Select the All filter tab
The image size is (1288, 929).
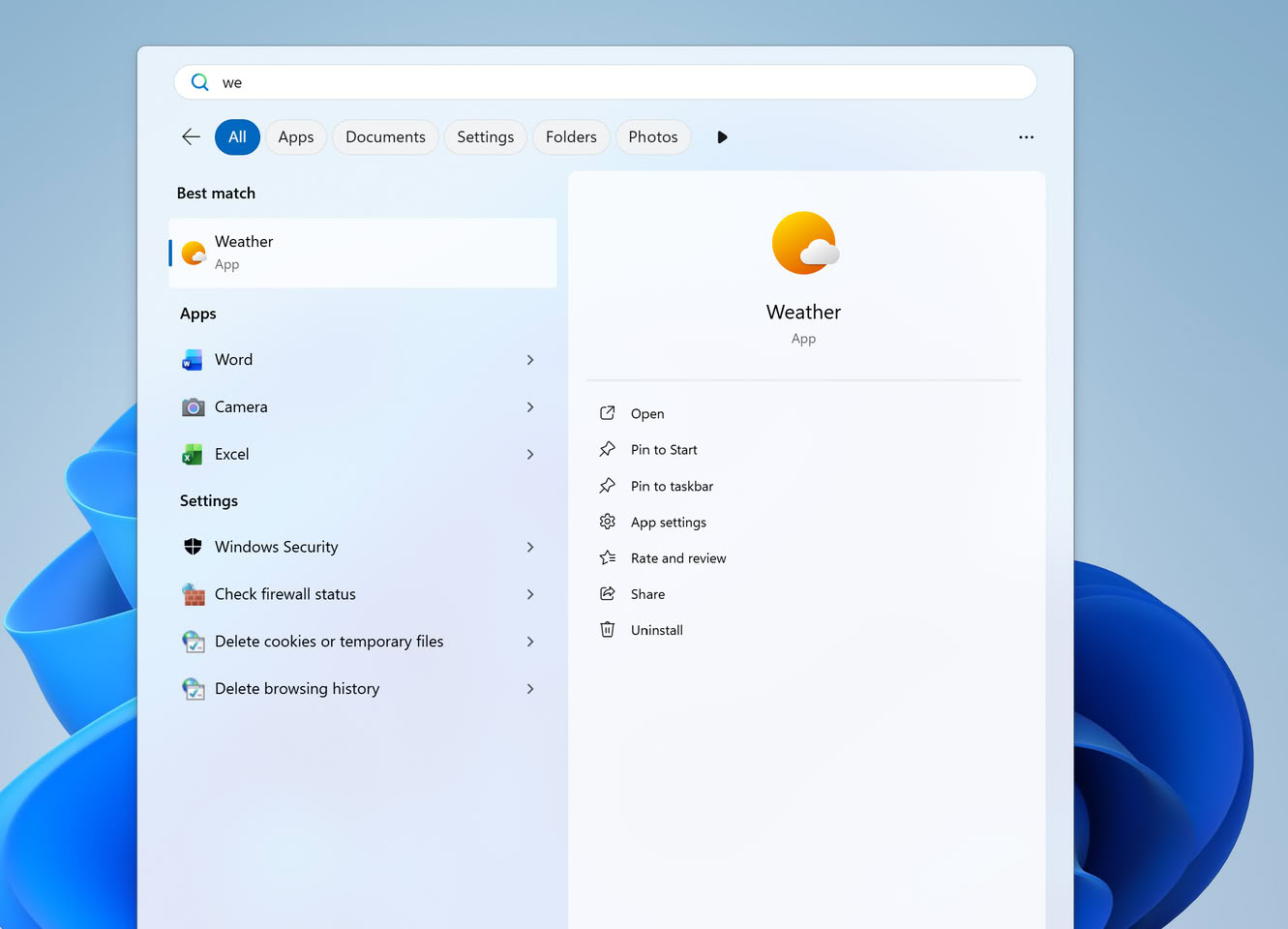237,137
